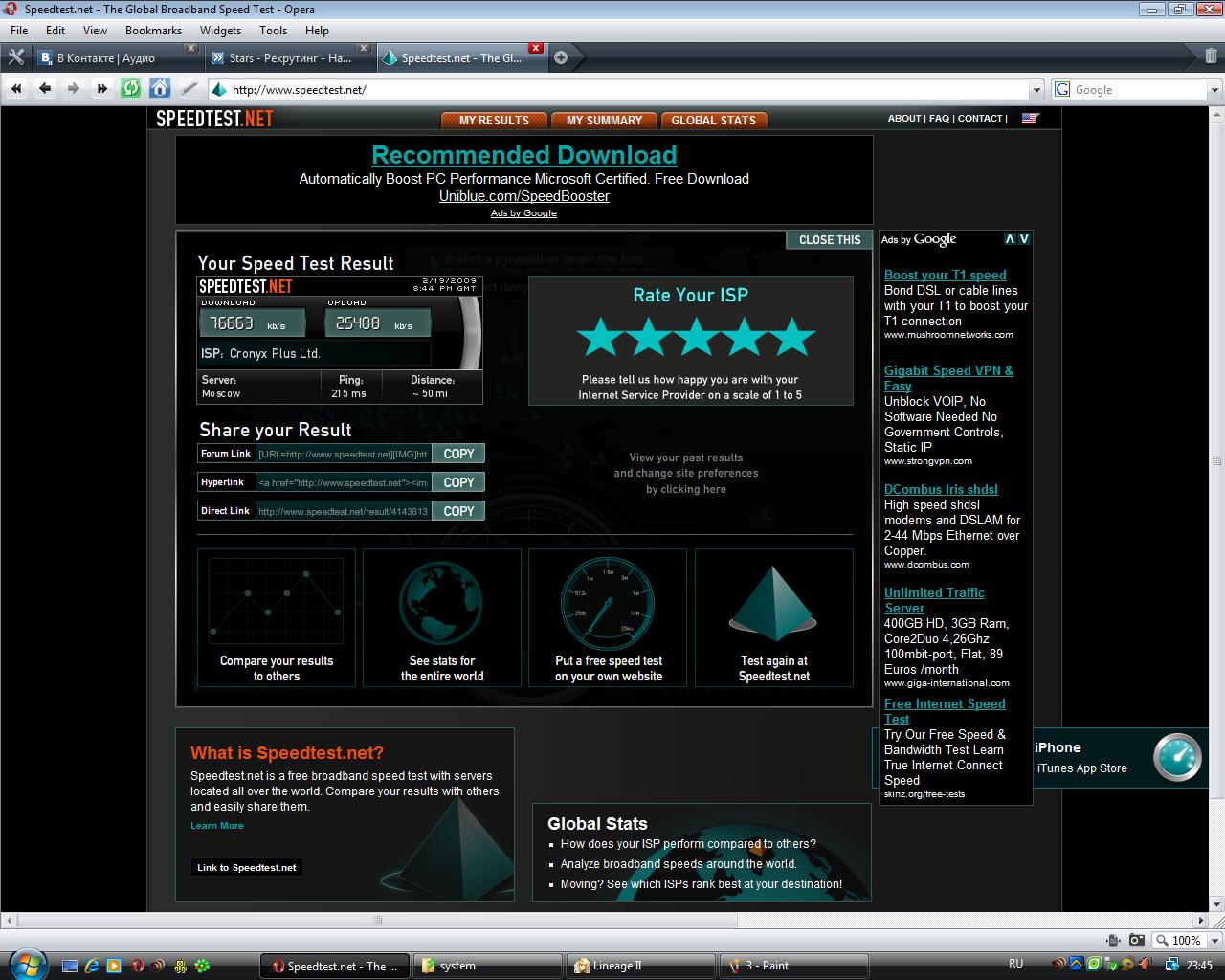Viewport: 1225px width, 980px height.
Task: Open the View menu
Action: 95,31
